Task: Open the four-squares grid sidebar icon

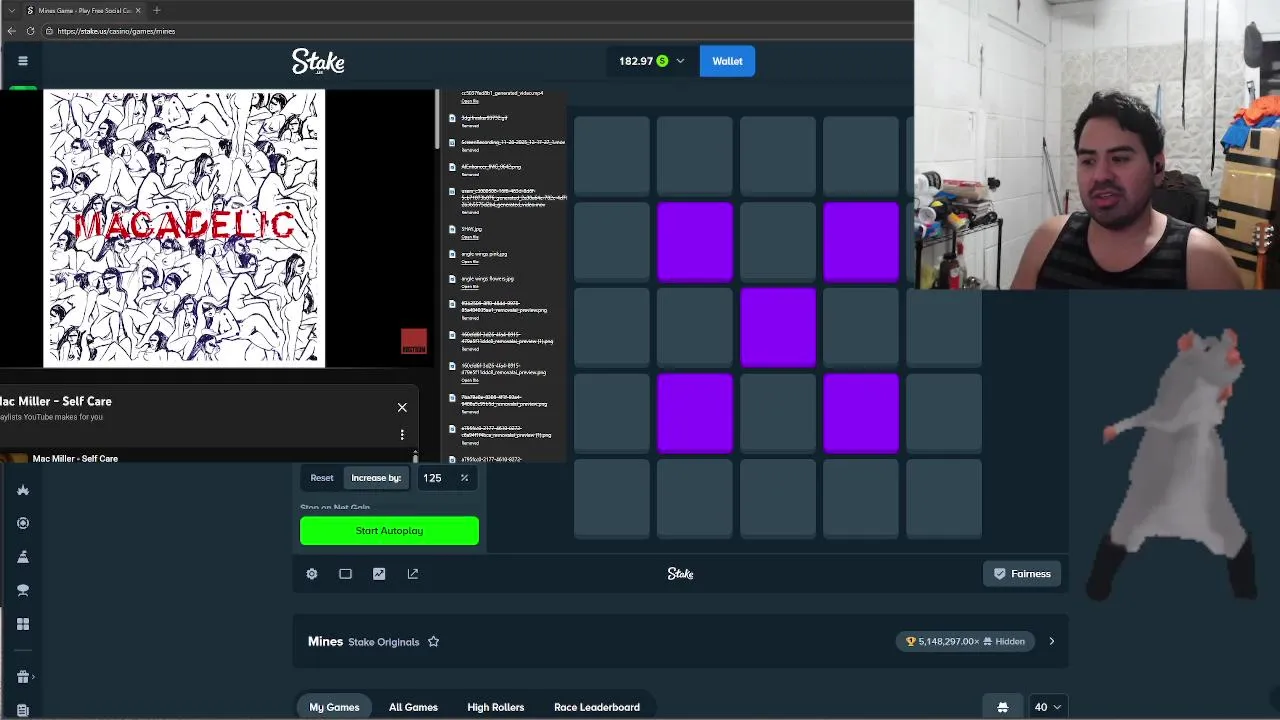Action: click(x=23, y=624)
